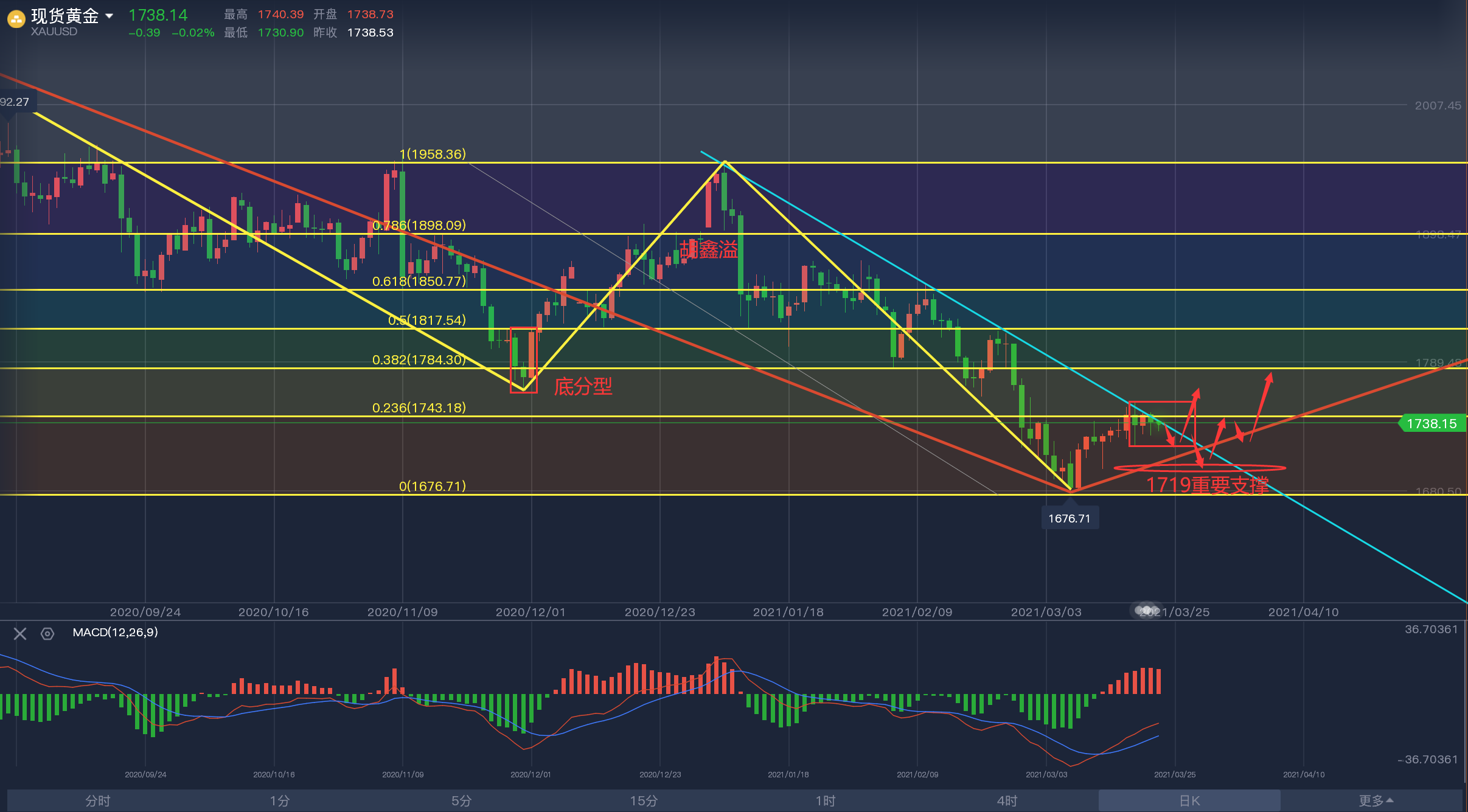Select the 1分 timeframe tab
The height and width of the screenshot is (812, 1468).
tap(279, 800)
